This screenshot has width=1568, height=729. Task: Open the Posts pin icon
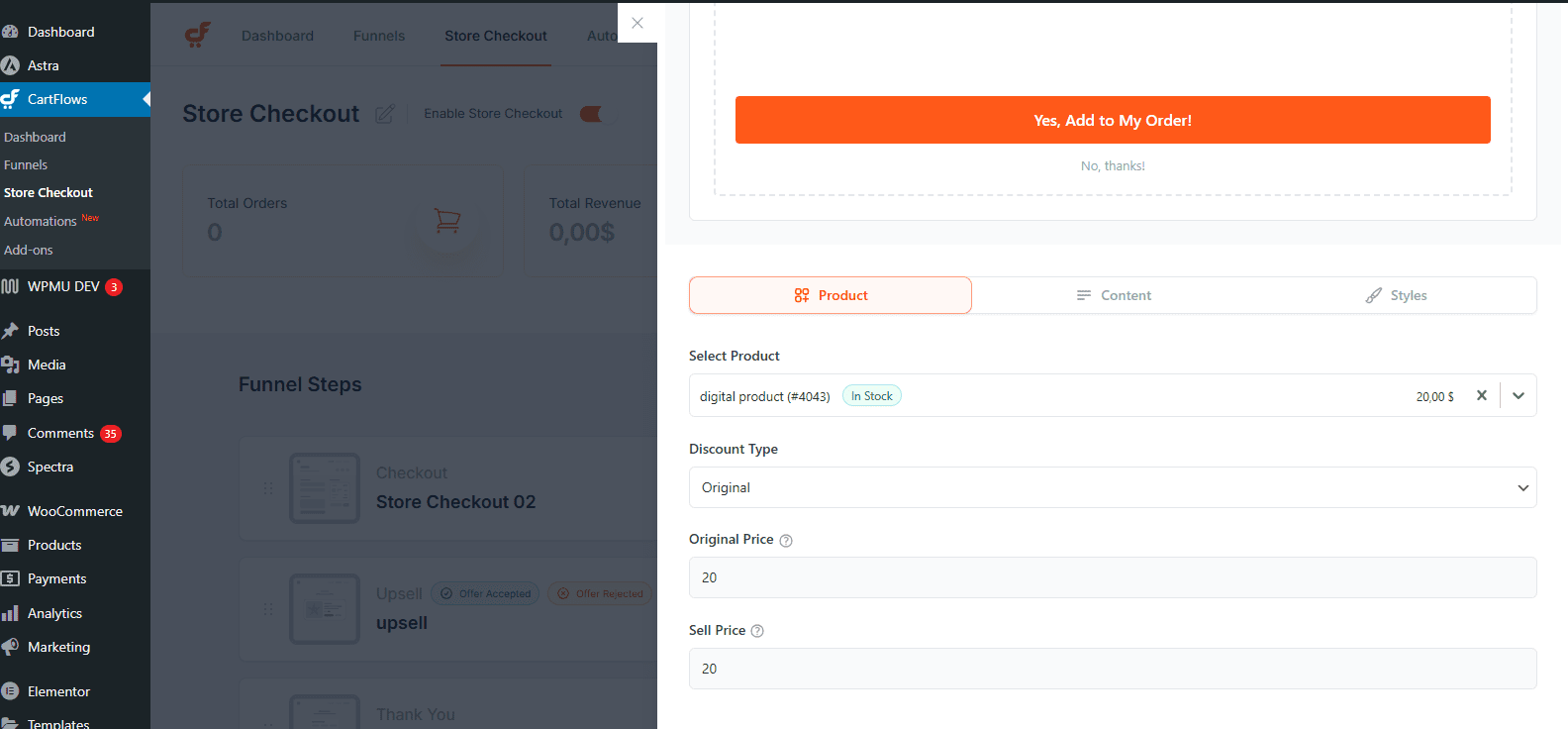[10, 331]
